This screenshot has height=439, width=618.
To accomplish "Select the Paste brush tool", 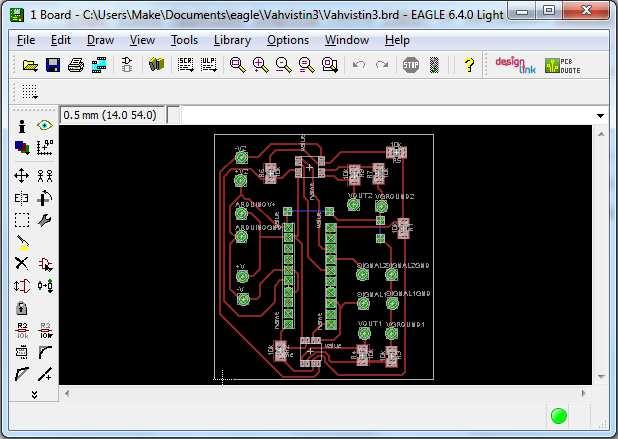I will pos(23,243).
